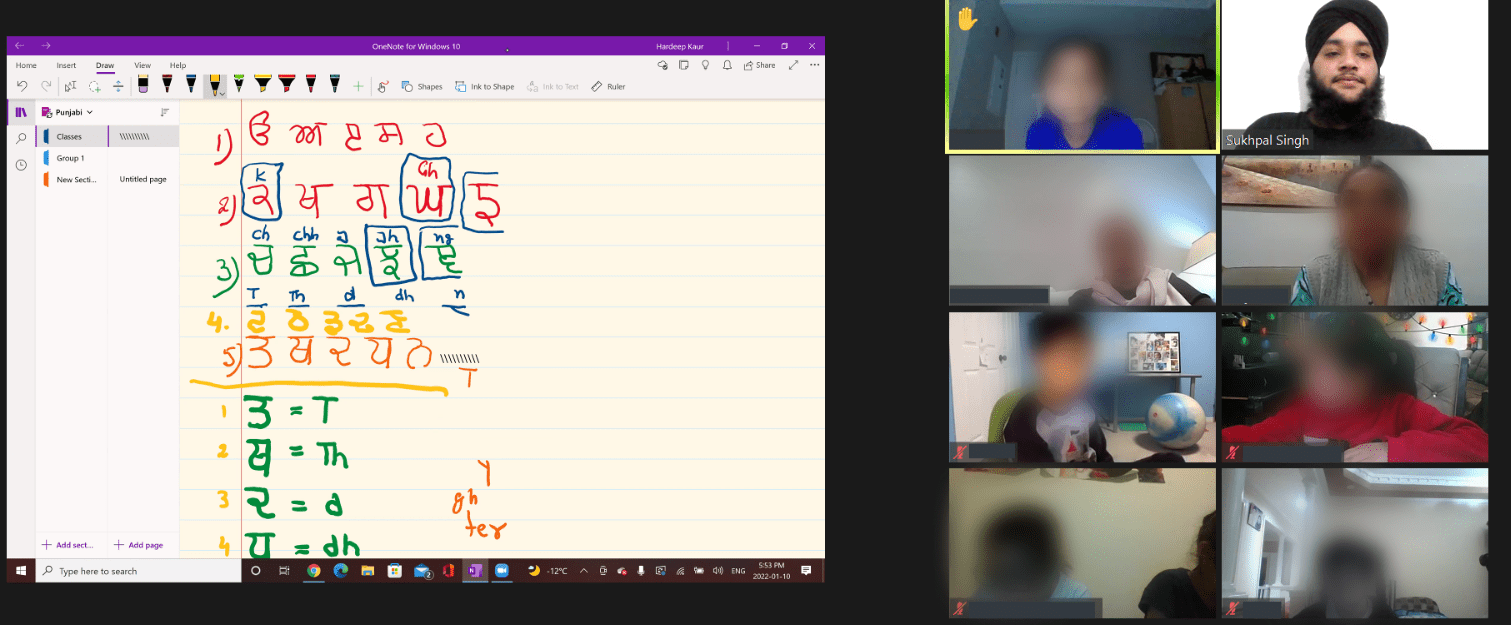The width and height of the screenshot is (1511, 633).
Task: Select the Eraser tool
Action: [143, 85]
